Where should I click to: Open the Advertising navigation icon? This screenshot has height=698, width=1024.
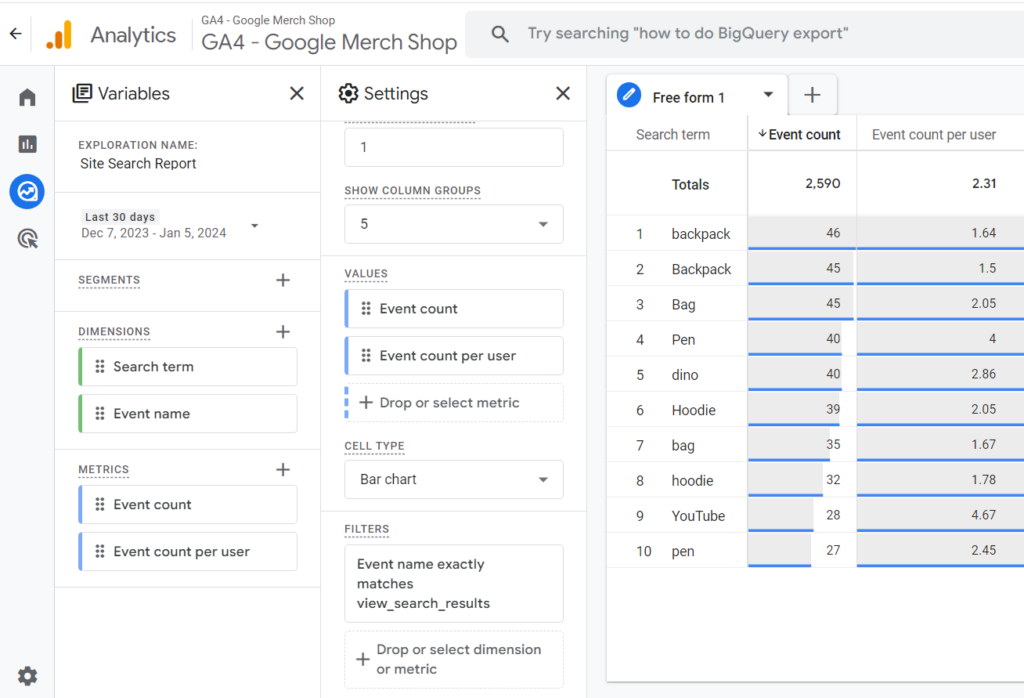(x=27, y=238)
